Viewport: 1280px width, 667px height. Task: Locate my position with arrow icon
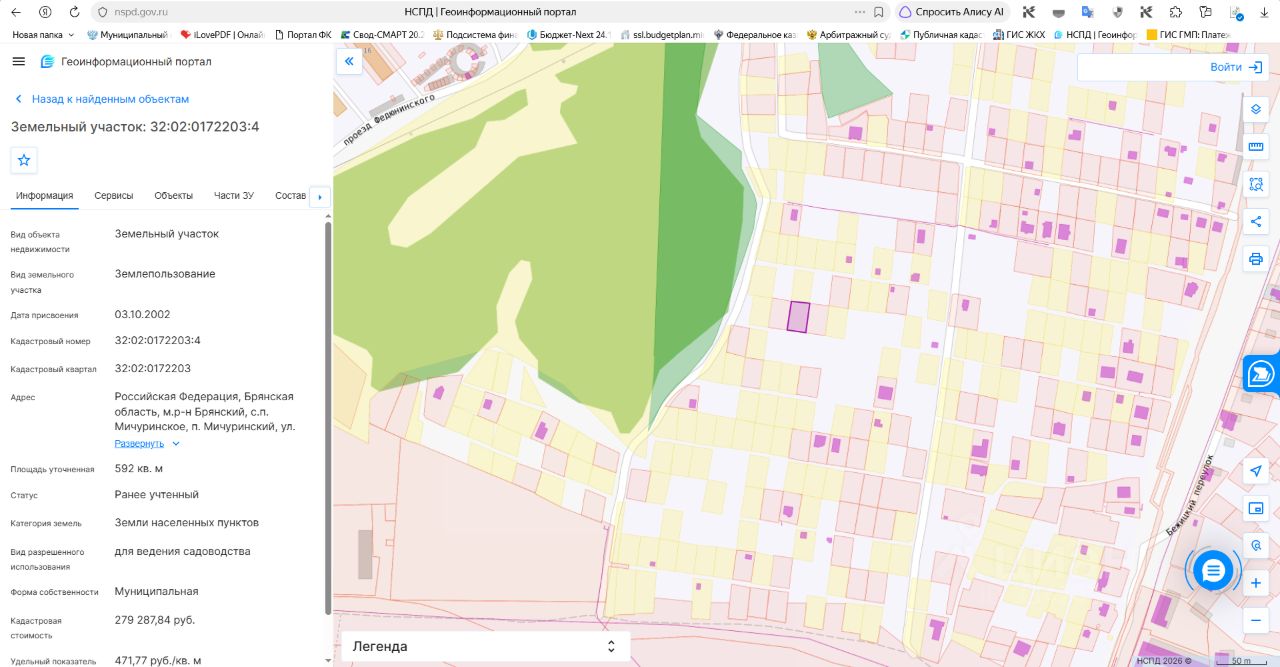tap(1256, 470)
